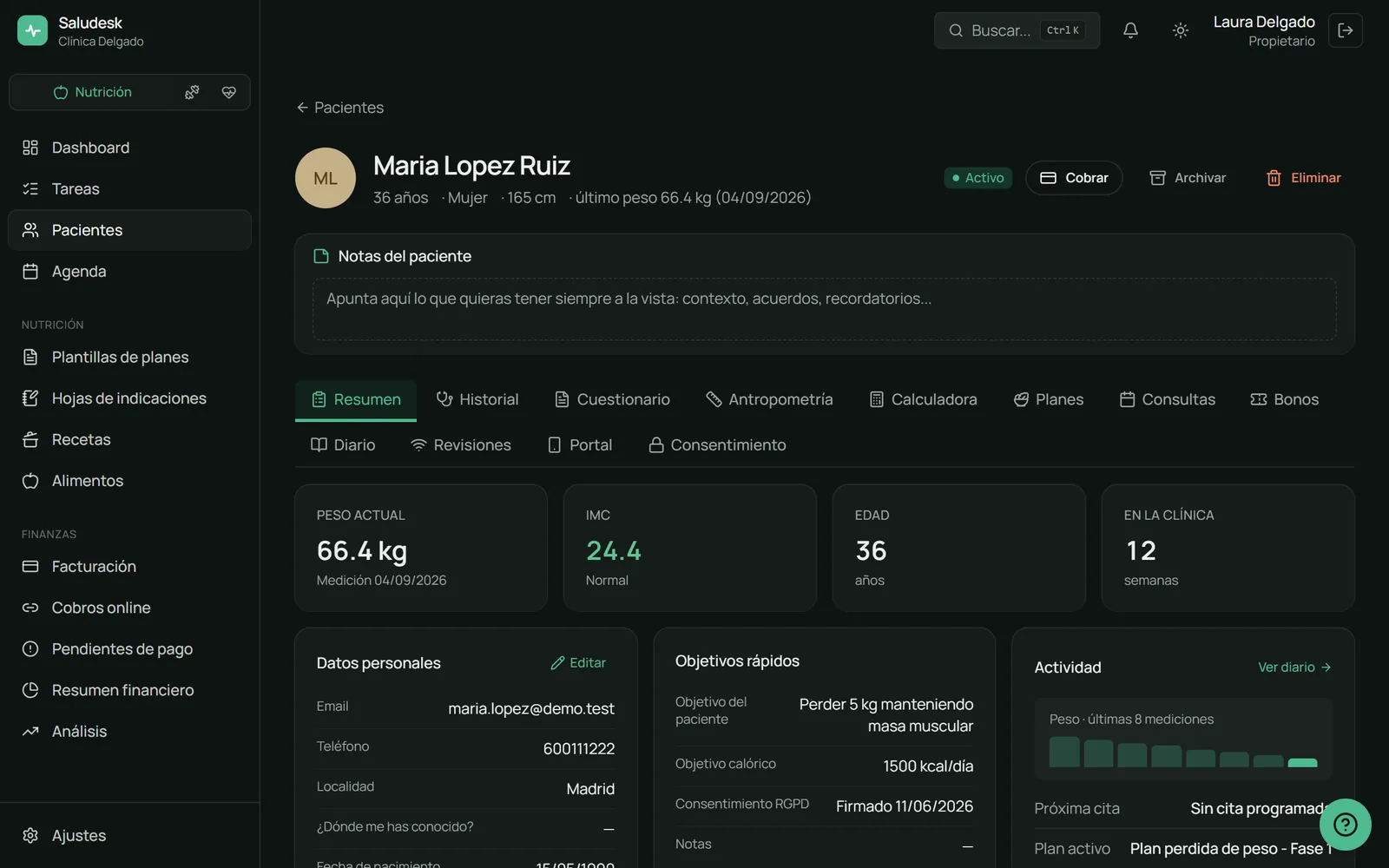Switch to the Consentimiento tab

pyautogui.click(x=718, y=444)
